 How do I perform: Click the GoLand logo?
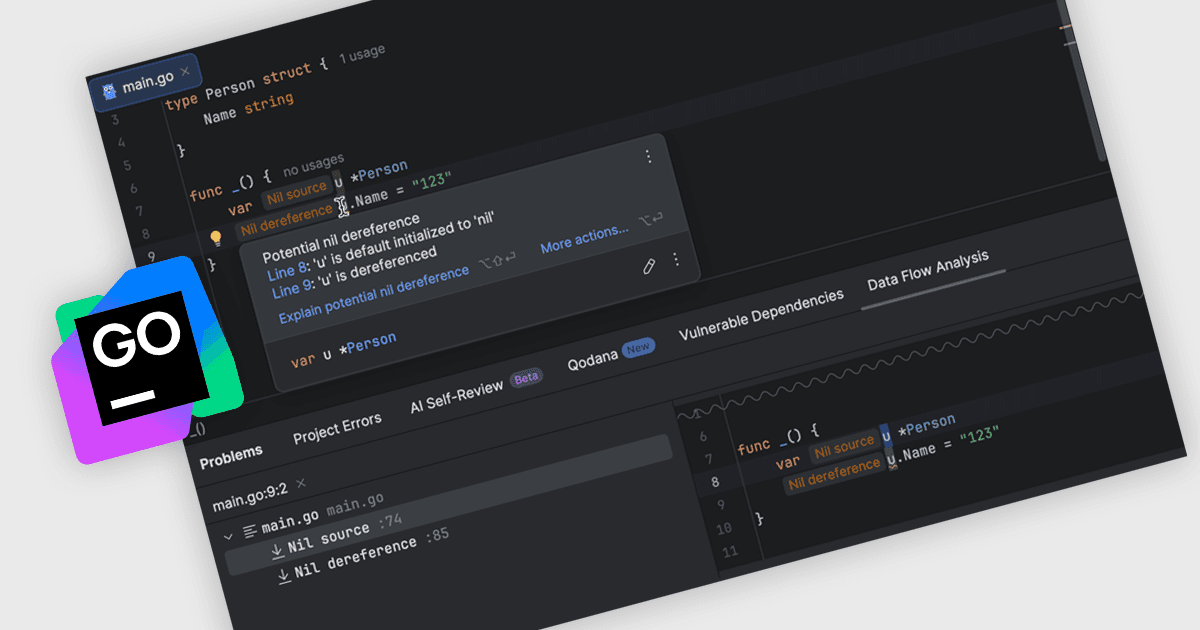pyautogui.click(x=148, y=360)
